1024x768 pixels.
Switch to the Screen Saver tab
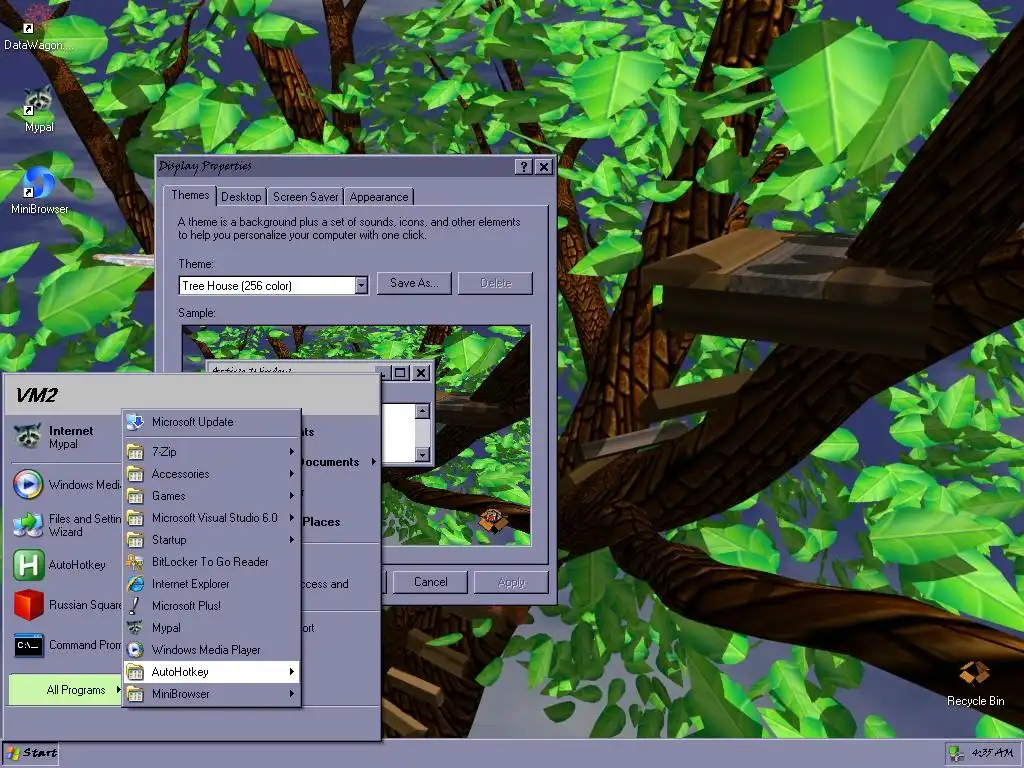tap(306, 197)
